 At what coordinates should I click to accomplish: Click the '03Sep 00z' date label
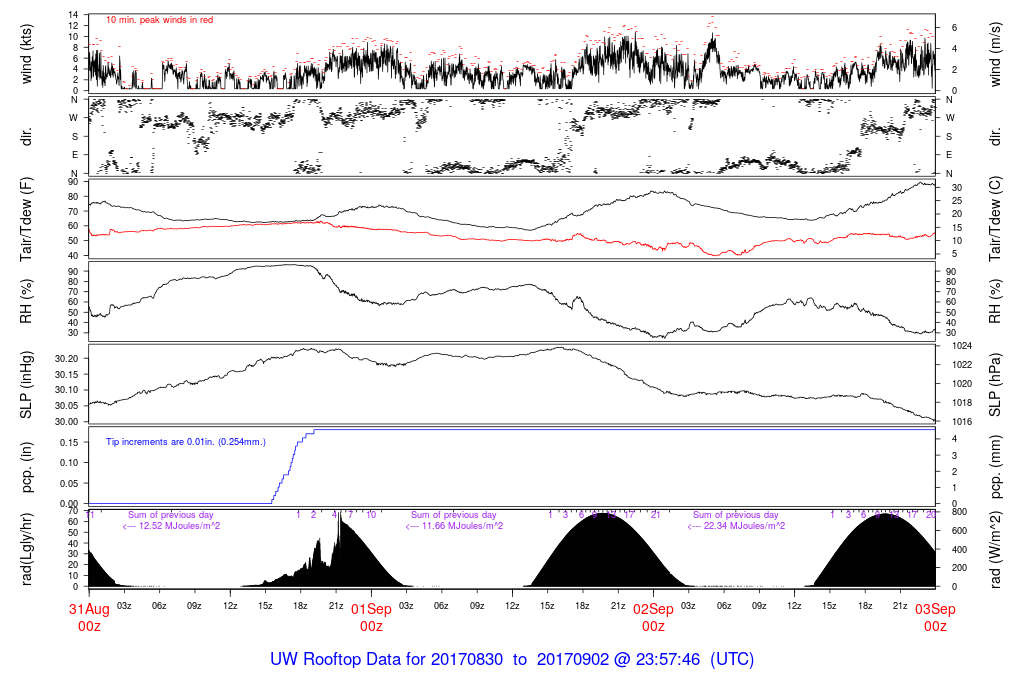(935, 618)
